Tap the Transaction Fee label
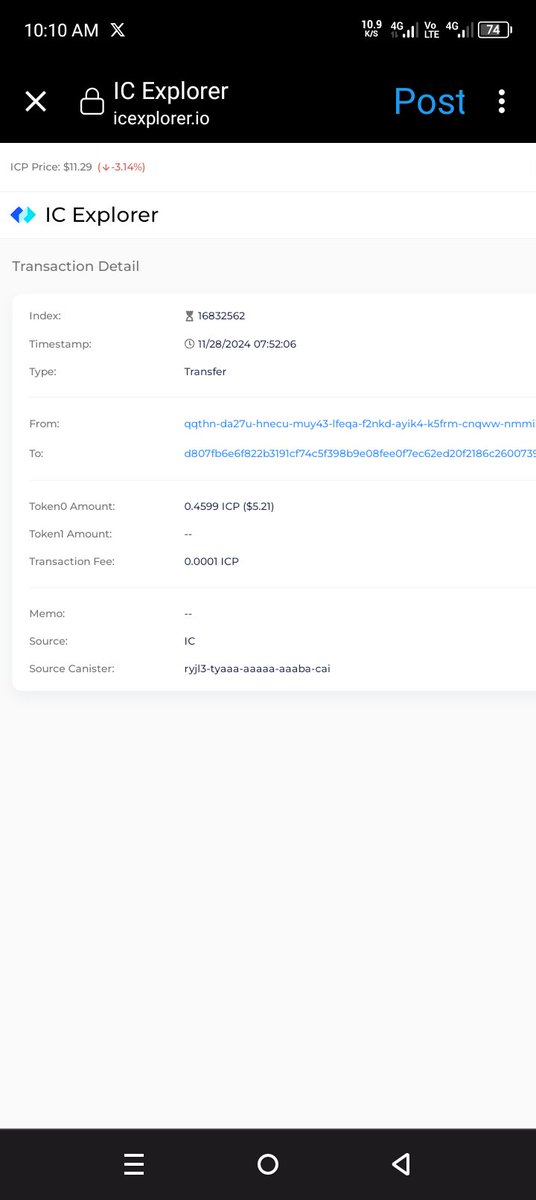 point(72,561)
